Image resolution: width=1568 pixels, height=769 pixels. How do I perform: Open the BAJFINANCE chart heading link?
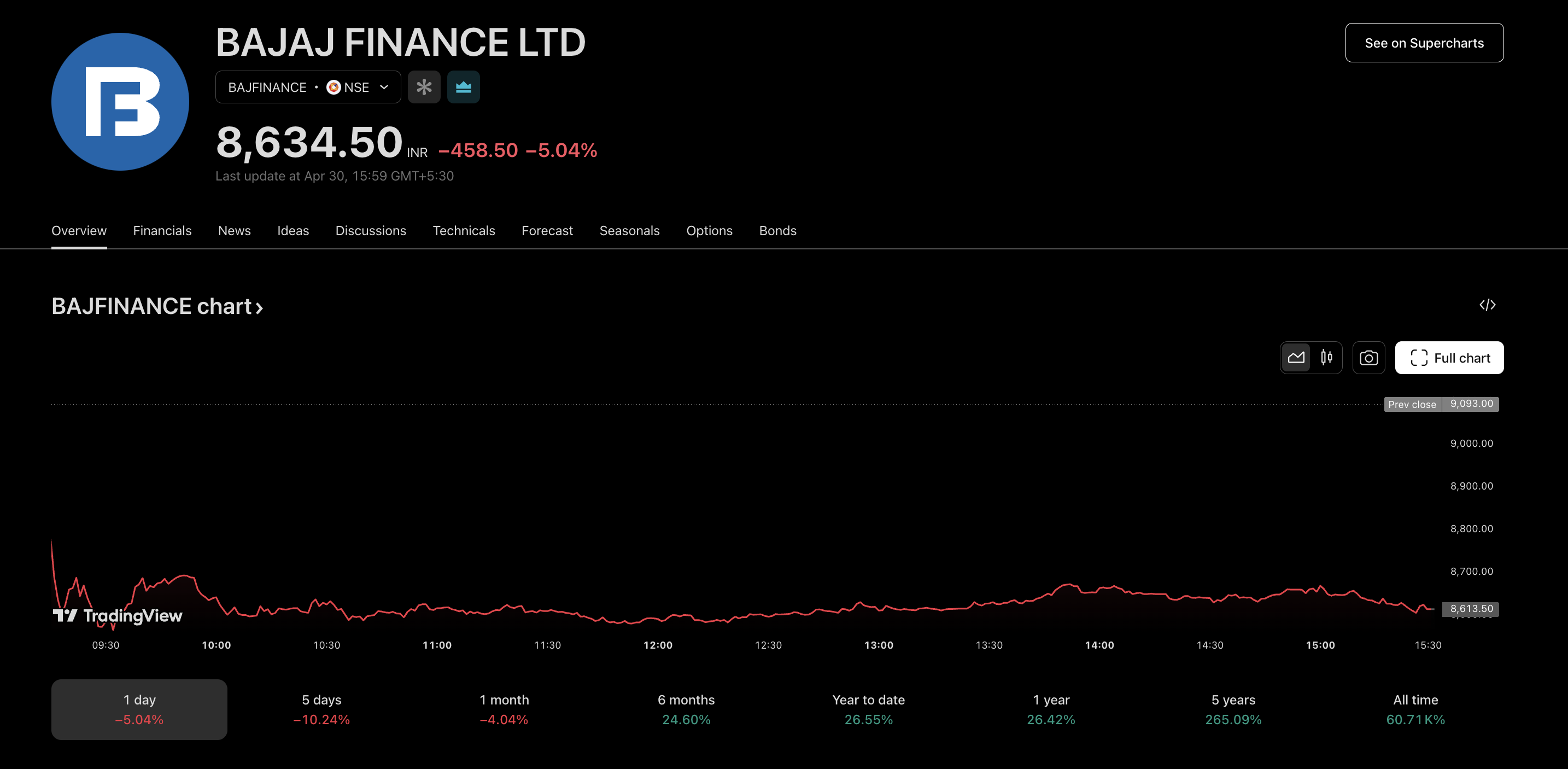click(157, 306)
